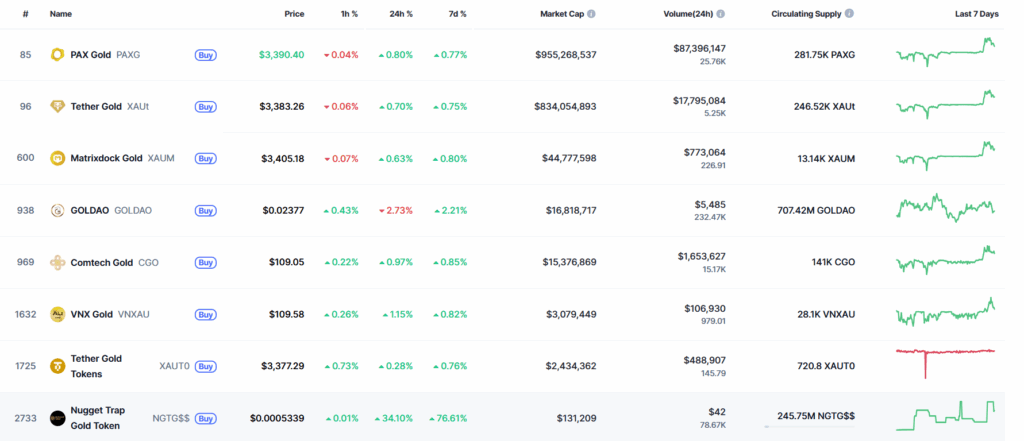Open the Comtech Gold name link
The image size is (1024, 441).
tap(102, 263)
